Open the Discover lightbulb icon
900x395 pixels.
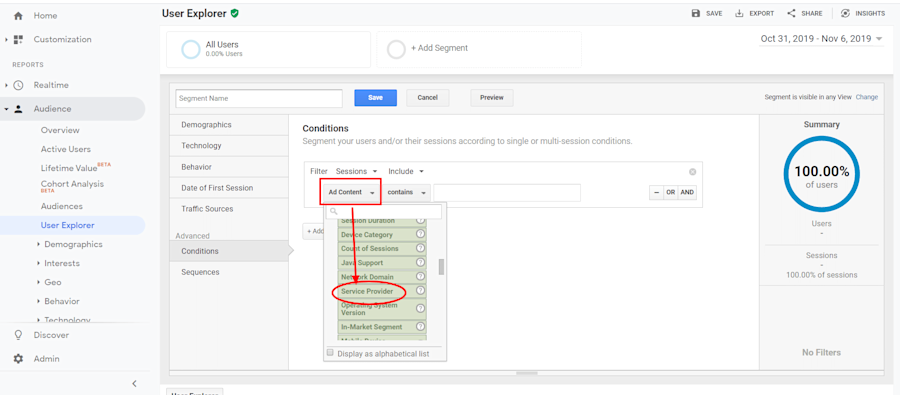point(18,335)
